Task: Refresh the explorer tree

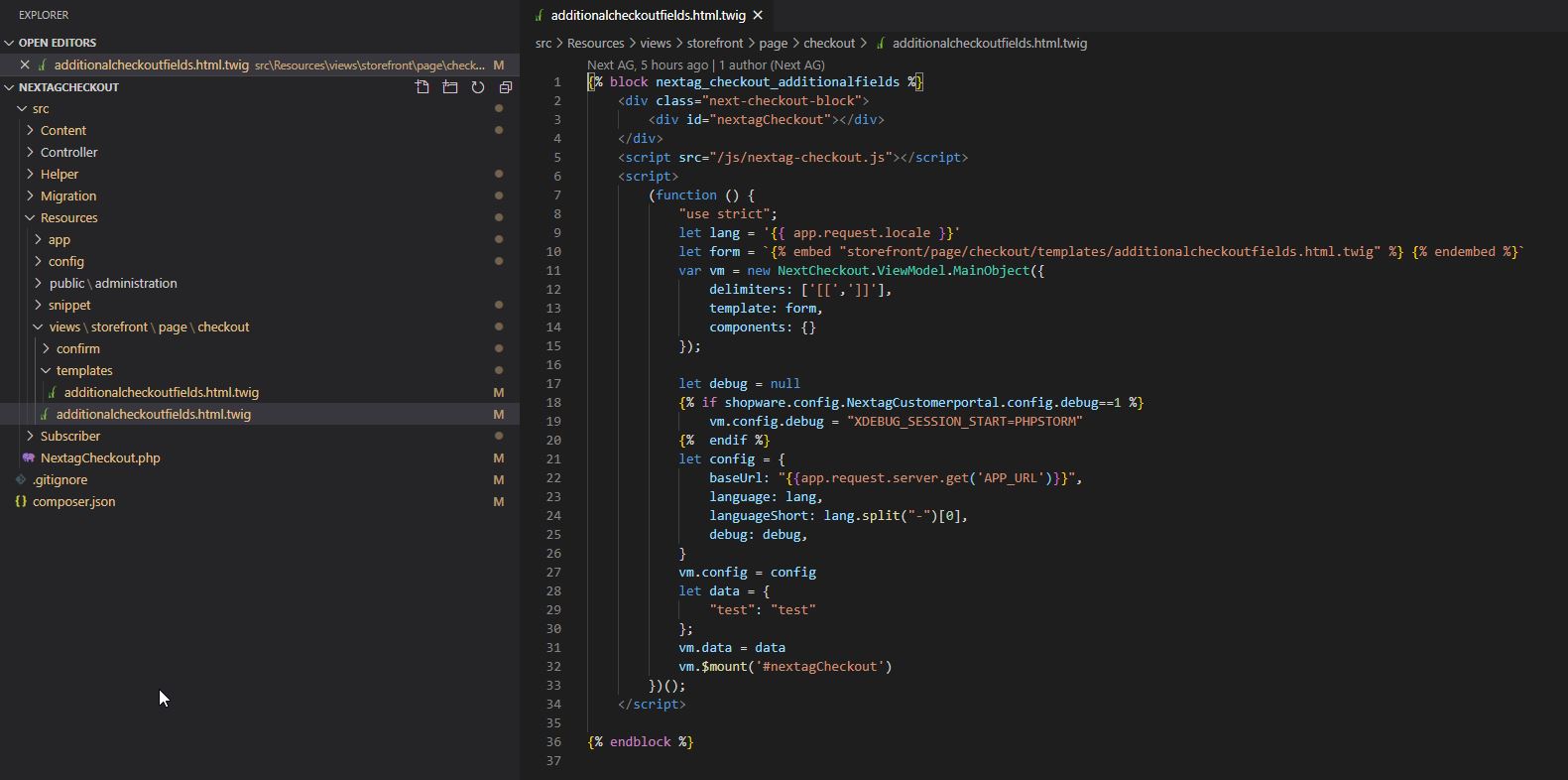Action: pos(478,87)
